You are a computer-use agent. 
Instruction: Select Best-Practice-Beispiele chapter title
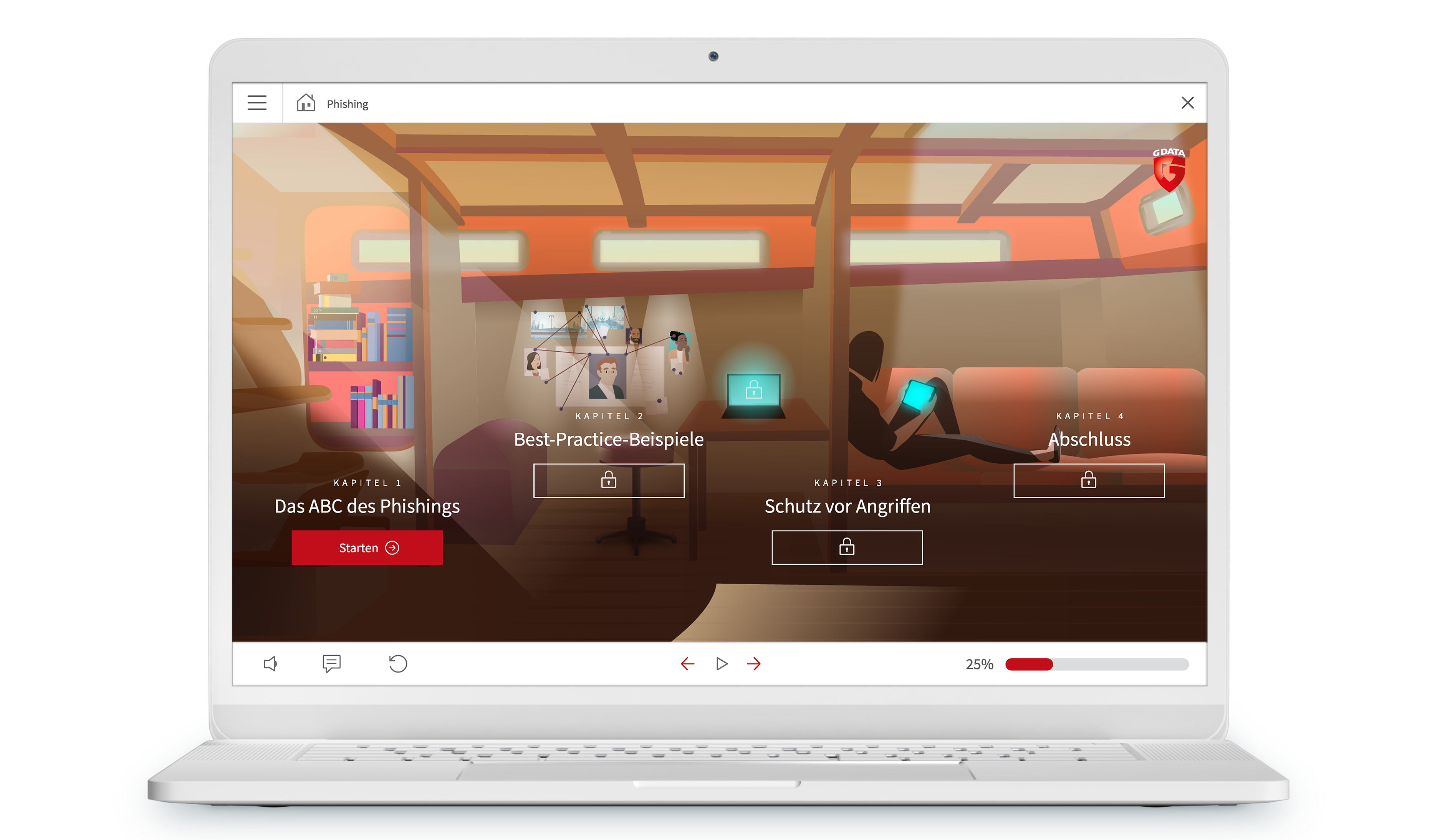click(609, 439)
